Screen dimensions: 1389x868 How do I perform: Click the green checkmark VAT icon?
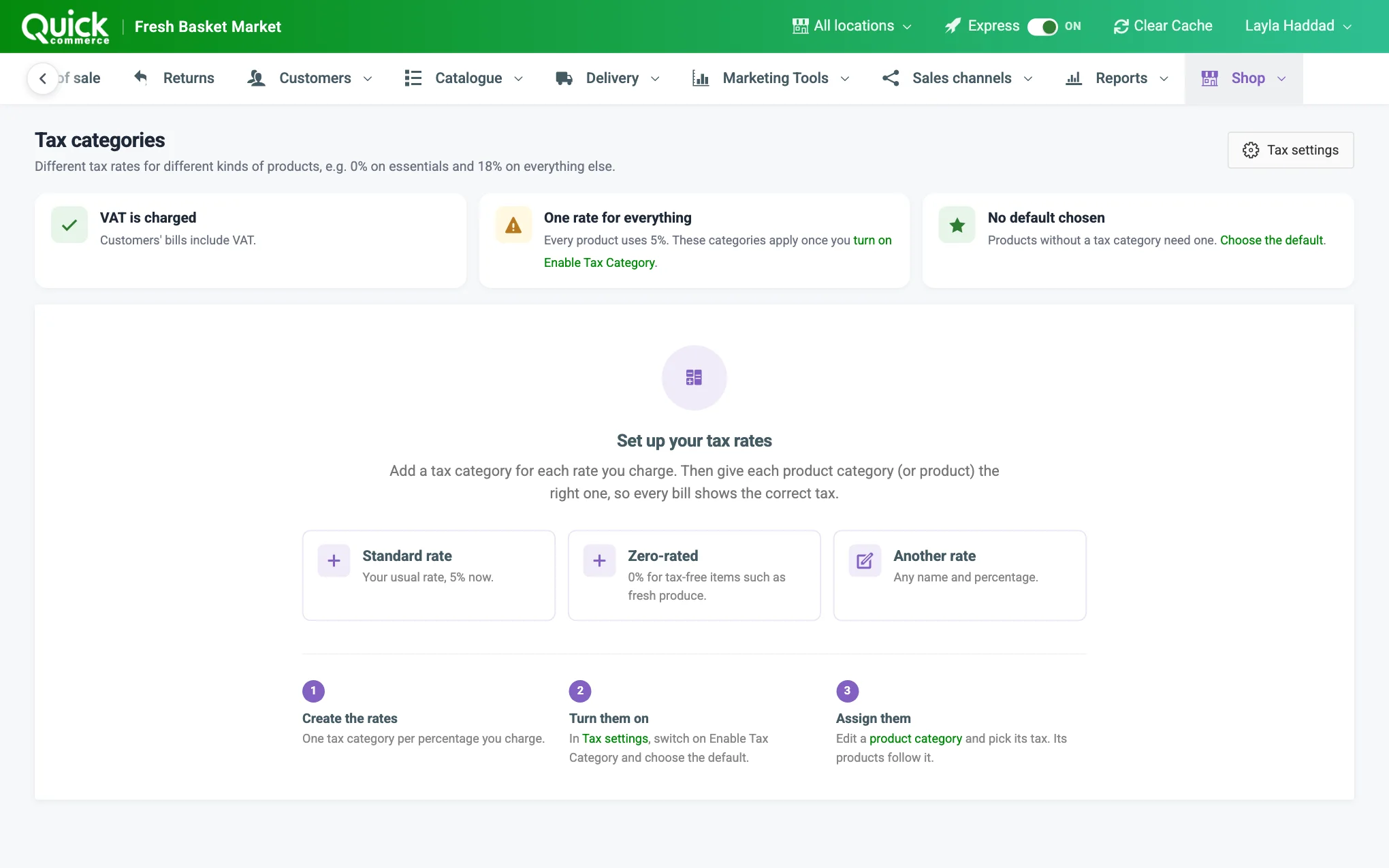69,225
